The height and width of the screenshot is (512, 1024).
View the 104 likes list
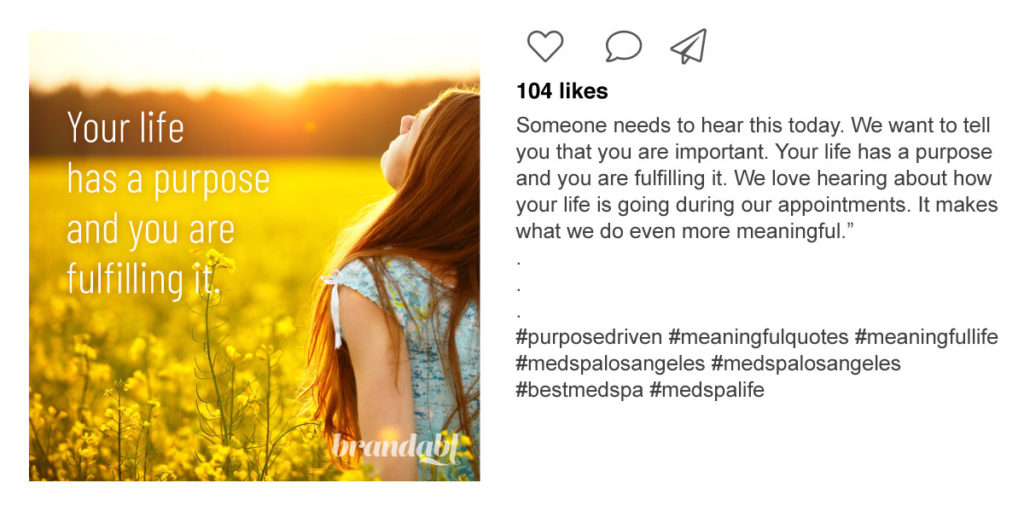pos(562,91)
